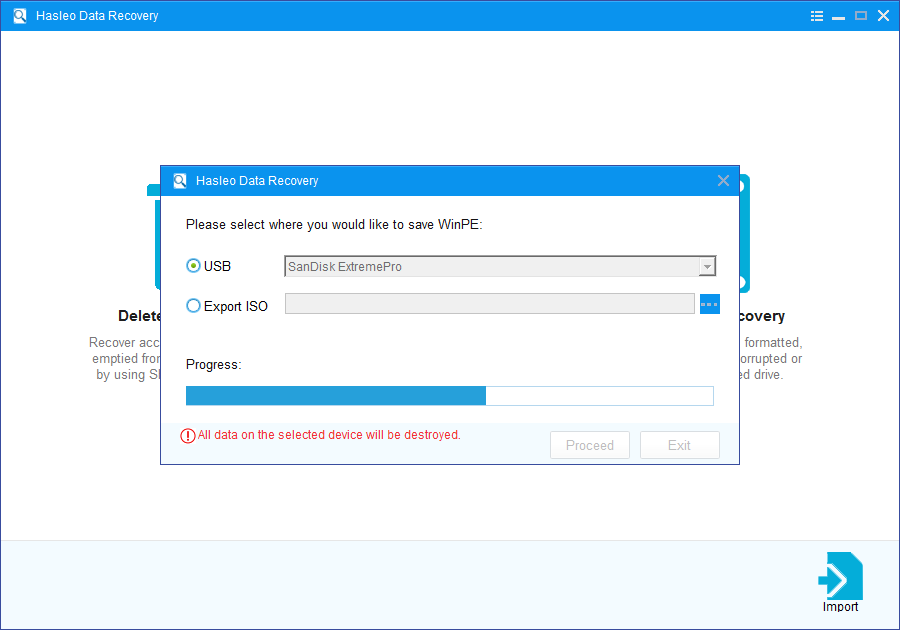Click the Hasleo logo in the main title bar

tap(20, 15)
